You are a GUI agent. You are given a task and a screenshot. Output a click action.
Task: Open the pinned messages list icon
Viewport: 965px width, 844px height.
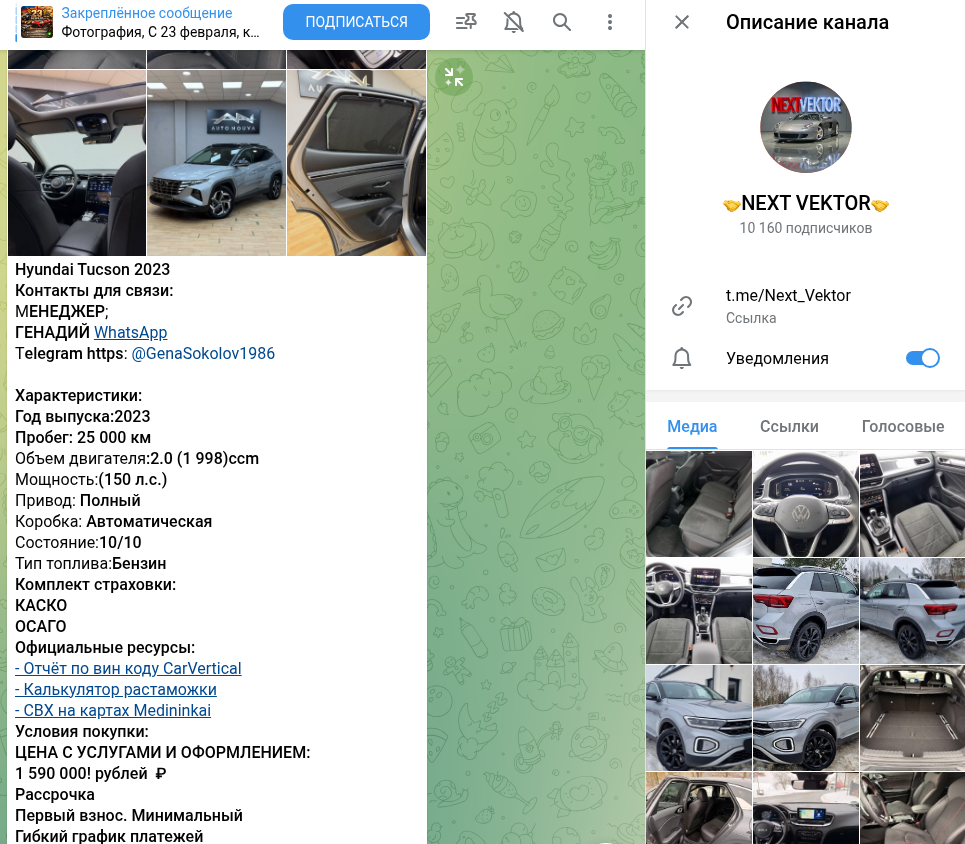coord(466,22)
